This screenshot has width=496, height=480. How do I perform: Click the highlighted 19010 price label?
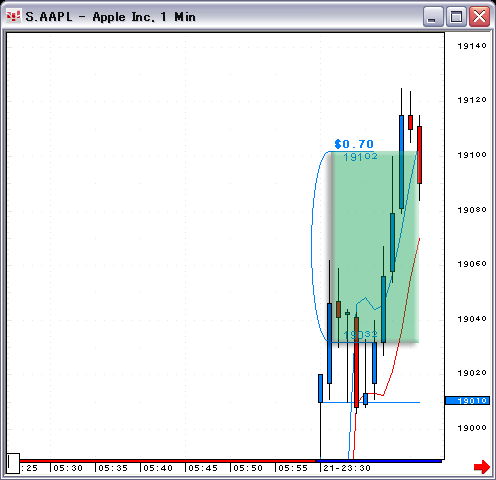point(467,400)
